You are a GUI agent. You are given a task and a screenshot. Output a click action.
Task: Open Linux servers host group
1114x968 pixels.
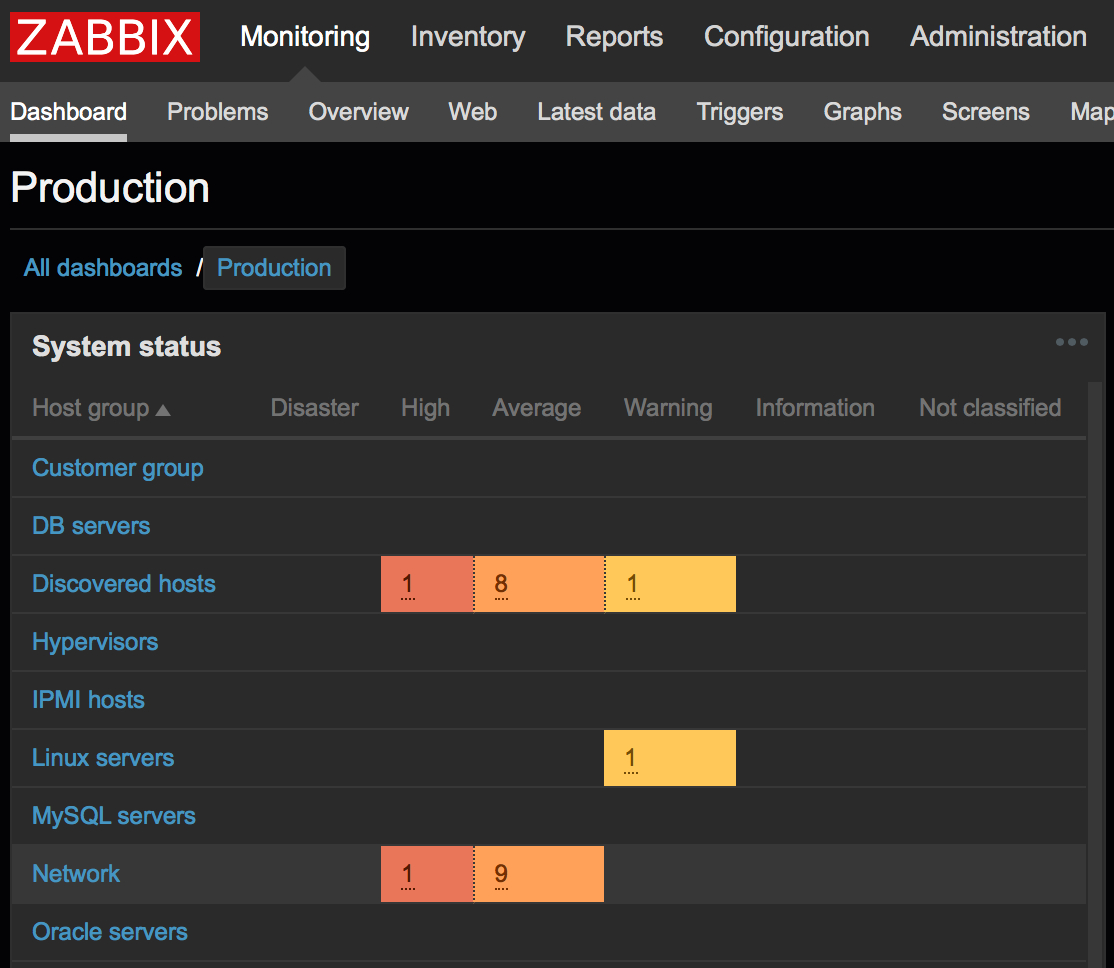coord(103,758)
